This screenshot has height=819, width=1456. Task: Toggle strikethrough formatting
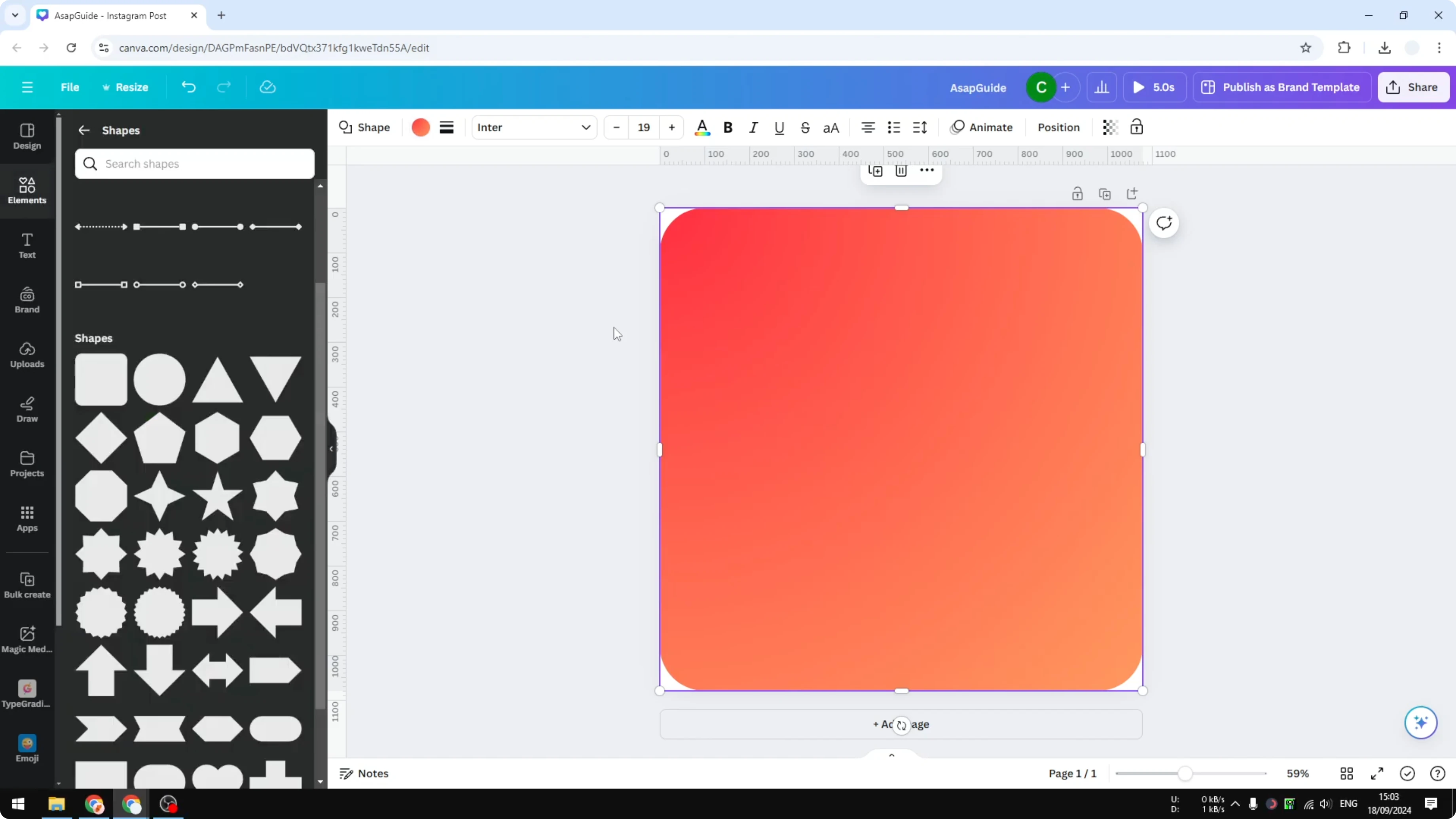806,127
